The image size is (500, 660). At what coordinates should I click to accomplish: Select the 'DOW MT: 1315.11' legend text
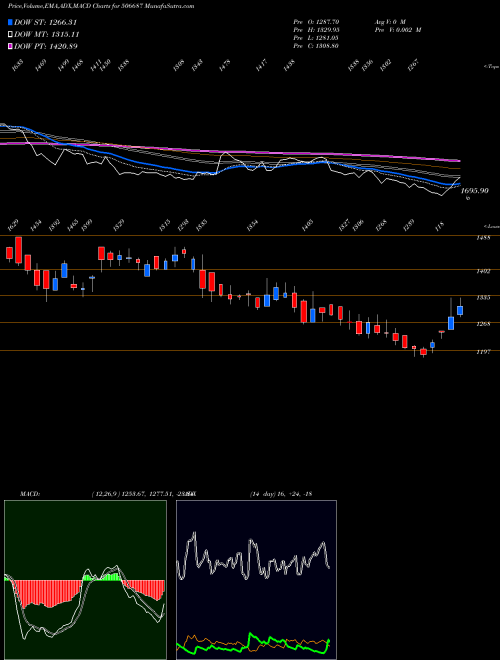47,35
